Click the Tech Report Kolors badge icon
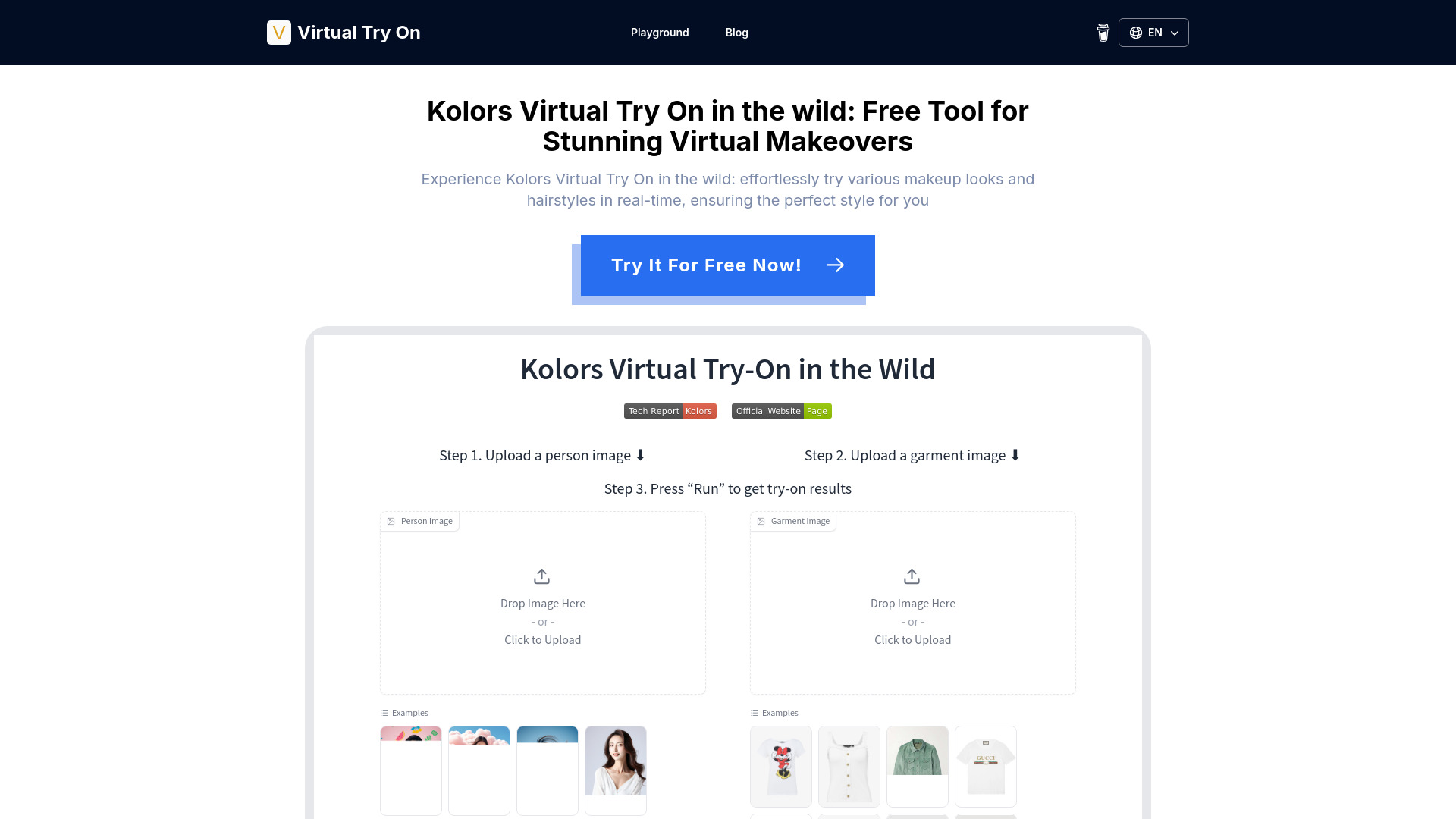Viewport: 1456px width, 819px height. [669, 411]
